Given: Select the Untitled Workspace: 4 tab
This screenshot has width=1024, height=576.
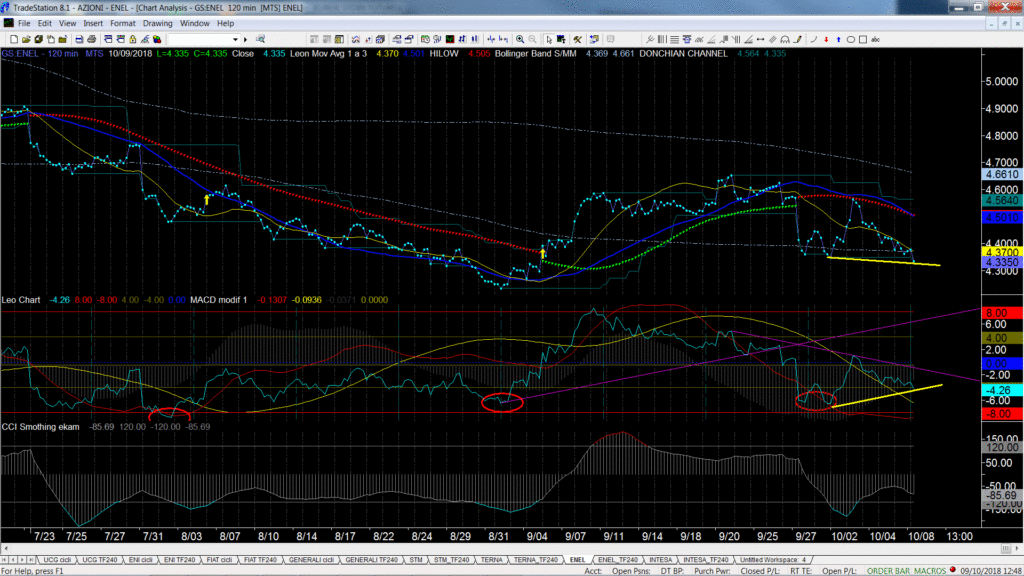Looking at the screenshot, I should coord(773,560).
